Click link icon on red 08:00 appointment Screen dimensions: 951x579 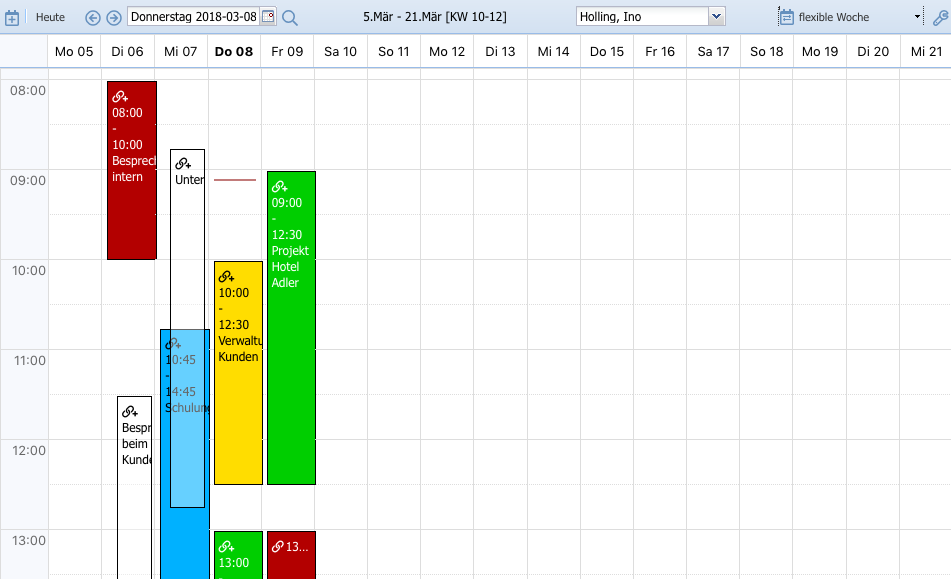point(120,97)
